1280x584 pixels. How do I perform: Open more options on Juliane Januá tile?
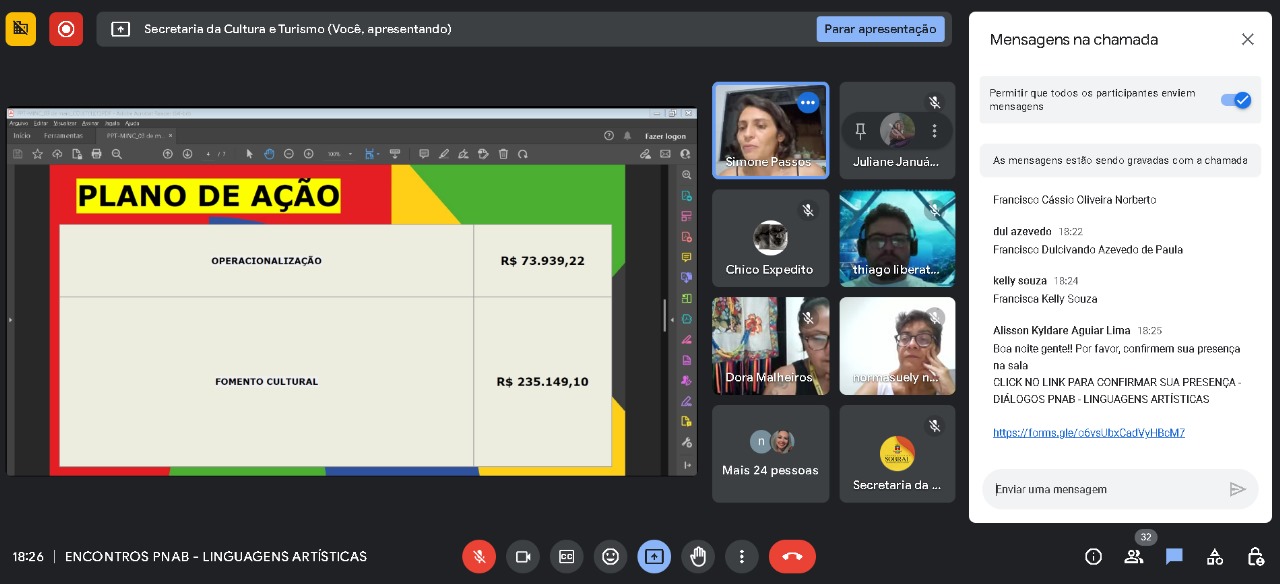[934, 131]
